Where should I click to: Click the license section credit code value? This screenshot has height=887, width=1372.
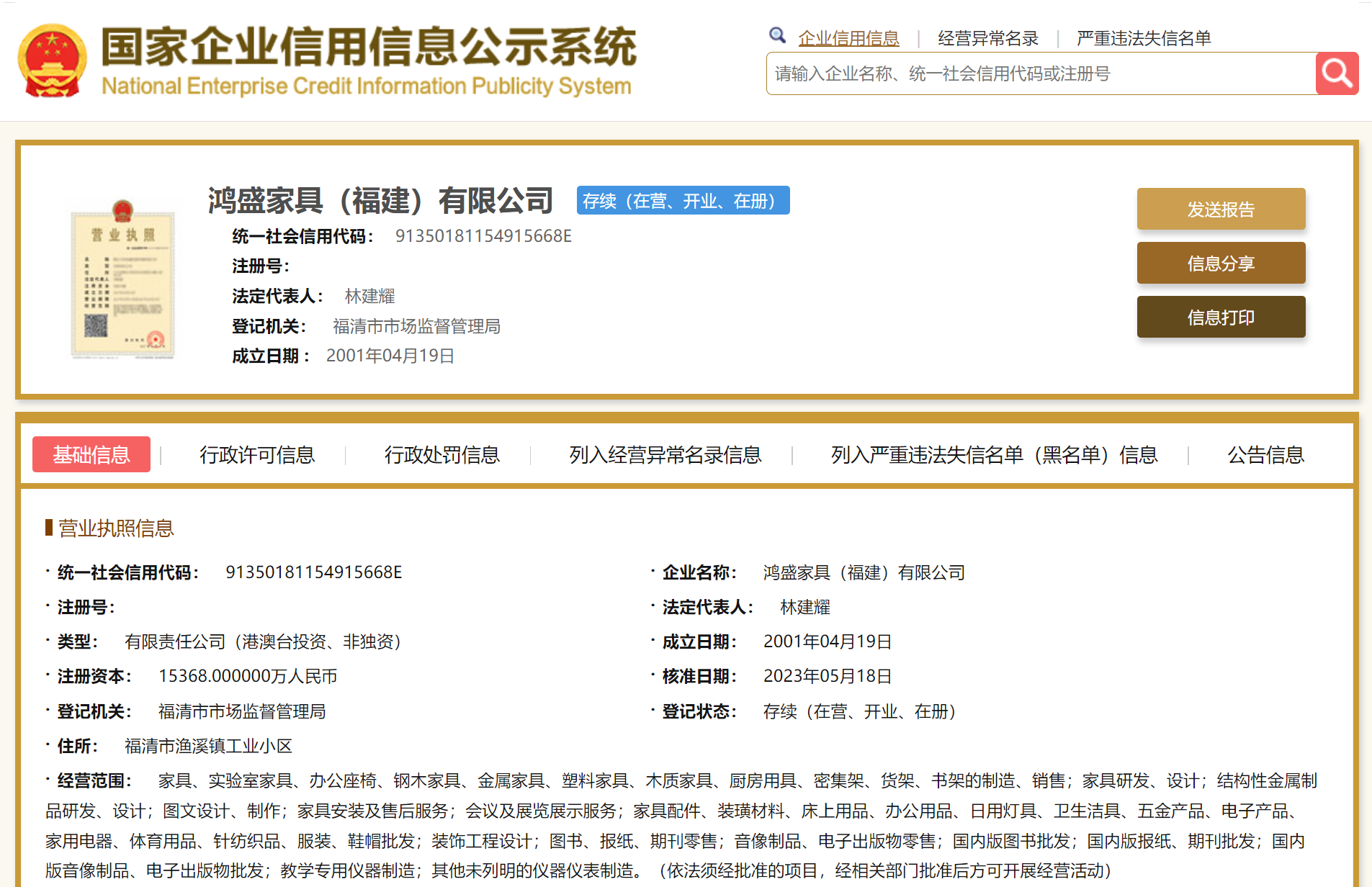click(x=314, y=572)
